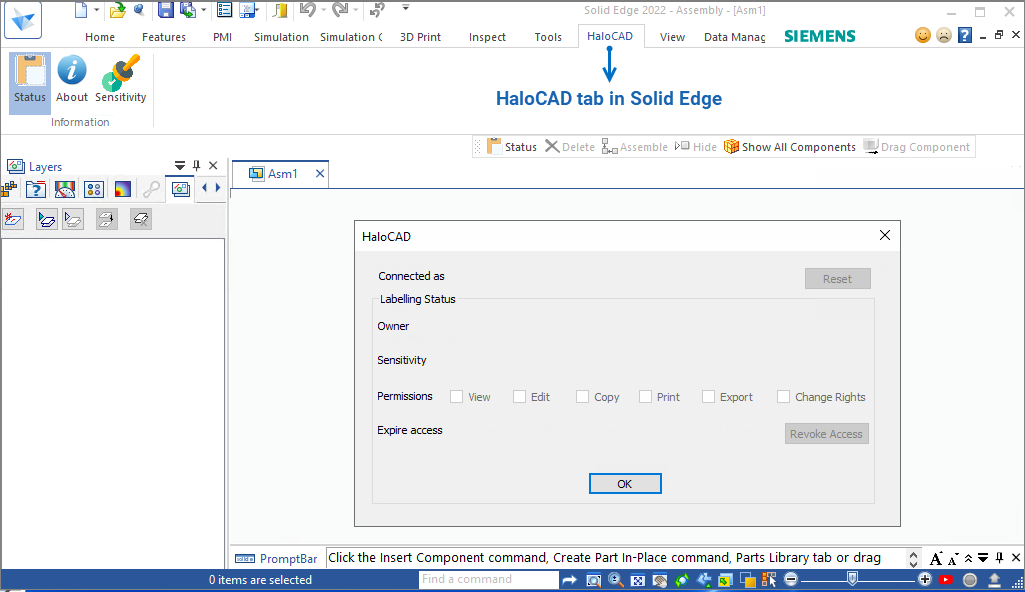Click the YouTube icon in status bar
1025x592 pixels.
click(946, 580)
